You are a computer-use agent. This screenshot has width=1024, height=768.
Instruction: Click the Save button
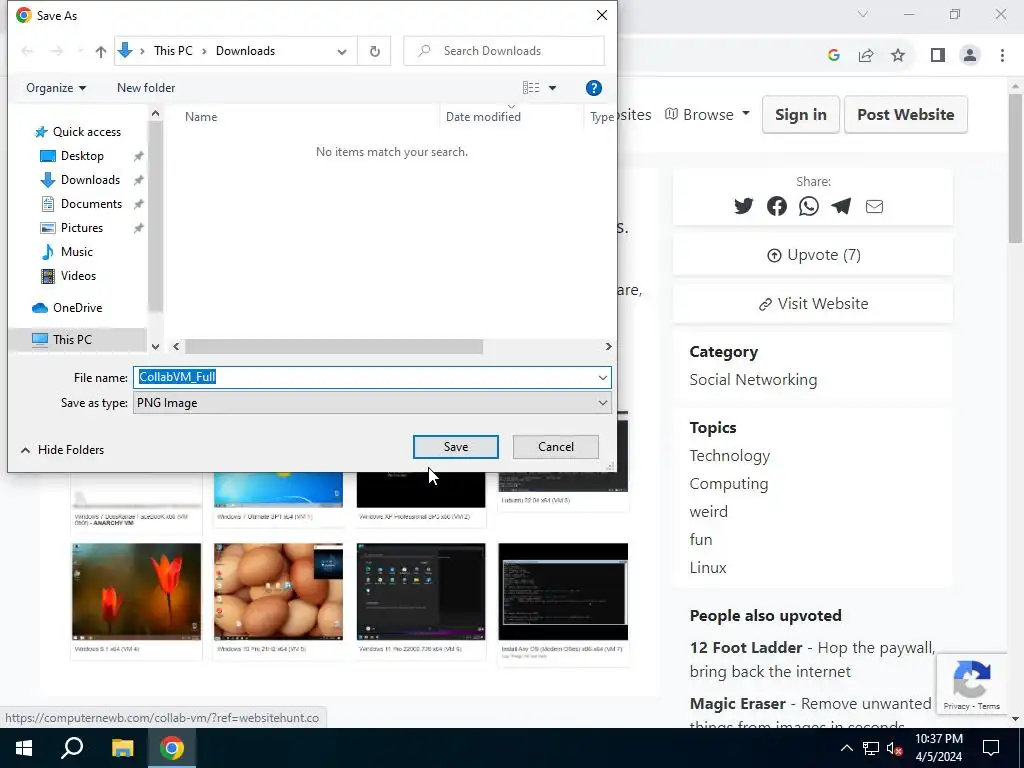tap(456, 447)
